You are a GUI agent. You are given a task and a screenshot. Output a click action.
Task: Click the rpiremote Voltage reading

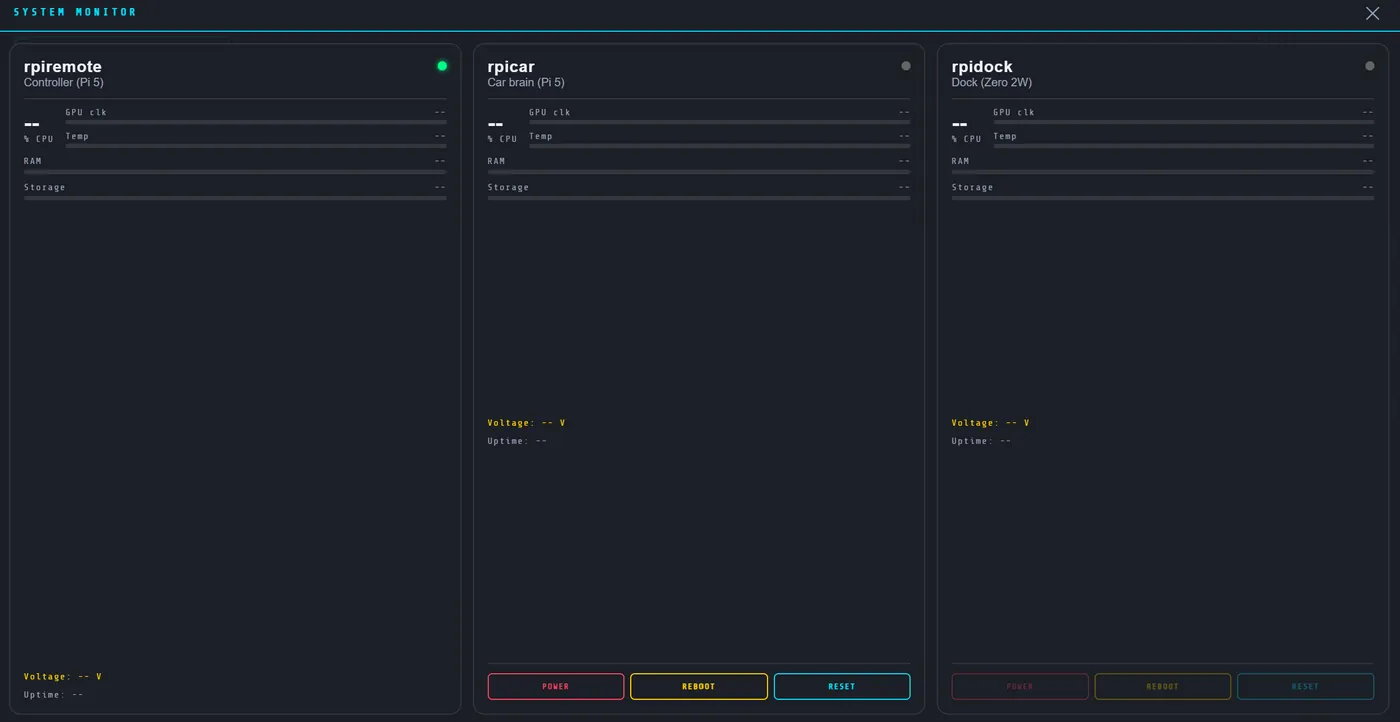[x=63, y=677]
